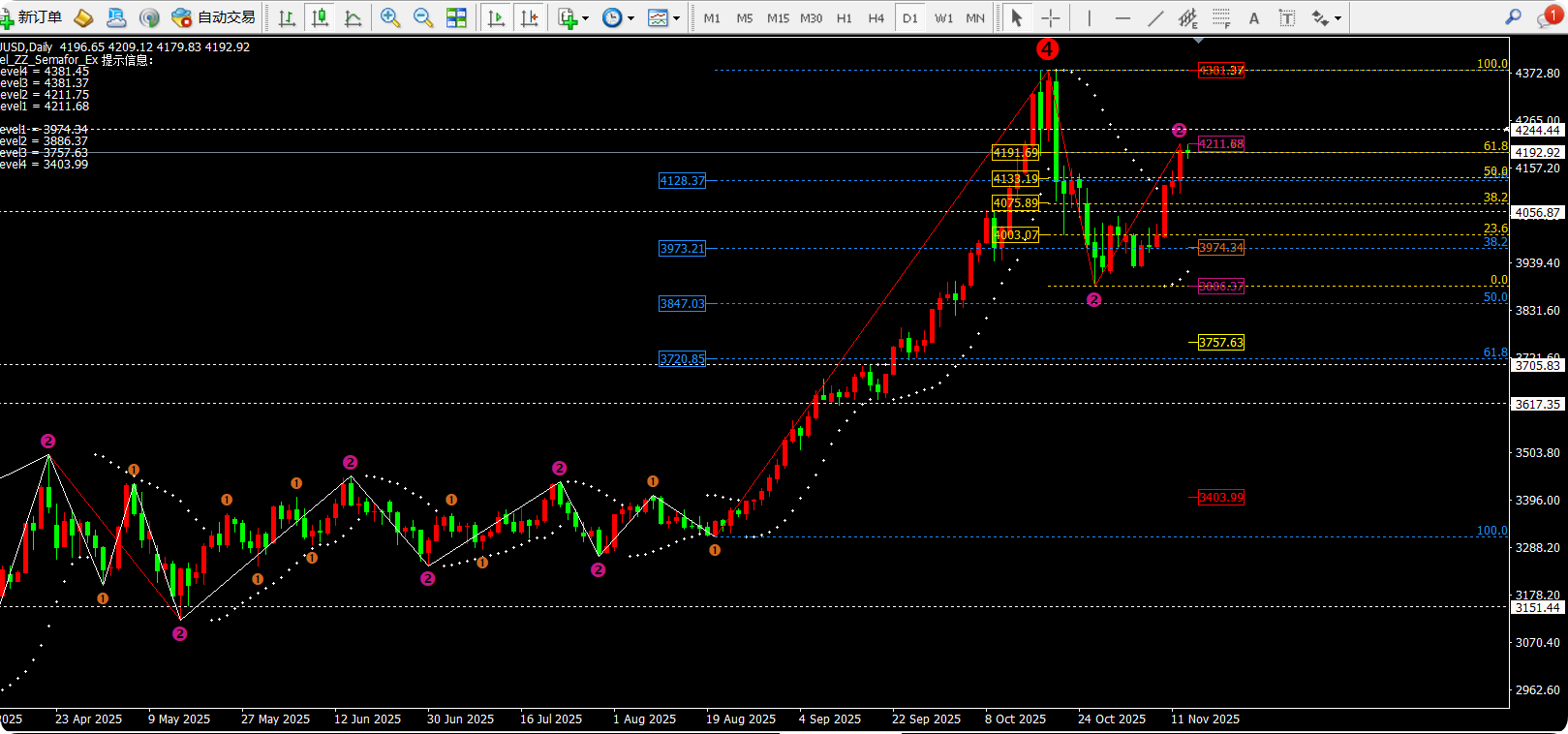Click the chart templates icon
This screenshot has width=1568, height=734.
click(x=658, y=17)
